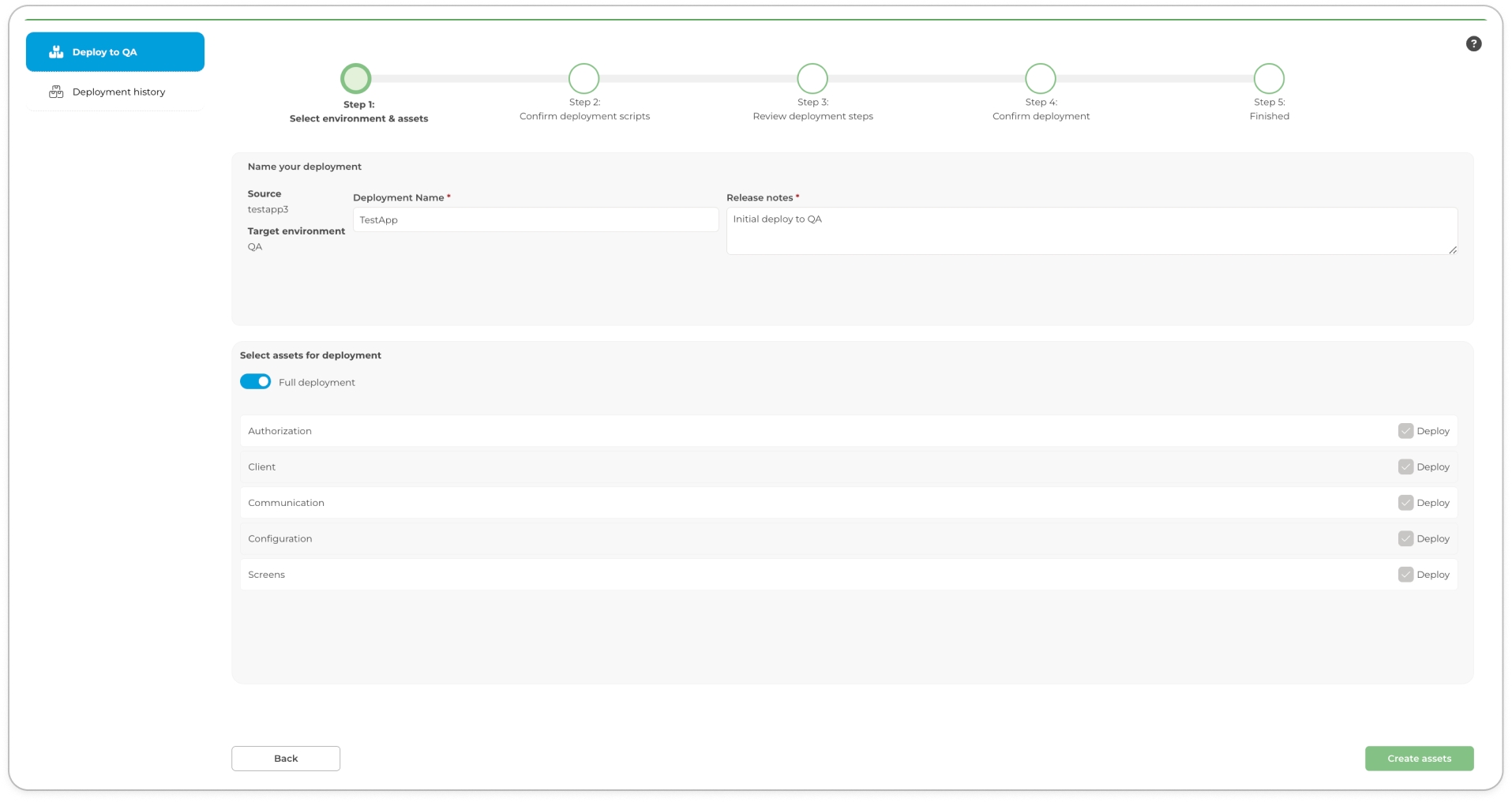This screenshot has width=1512, height=802.
Task: Click the Step 1 progress circle
Action: (356, 79)
